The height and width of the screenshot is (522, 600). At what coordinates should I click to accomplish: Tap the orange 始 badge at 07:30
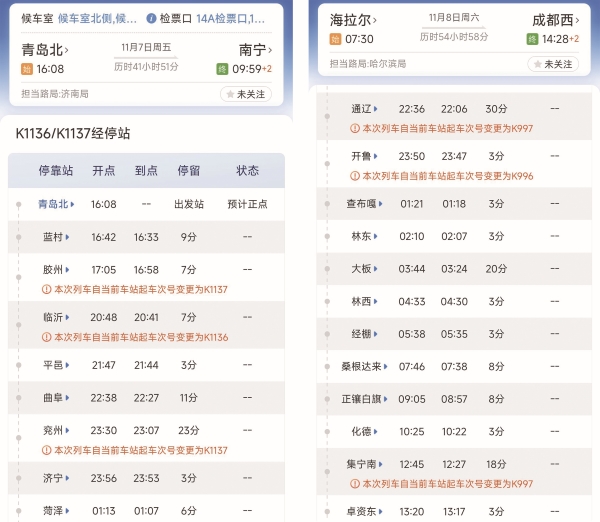click(335, 39)
